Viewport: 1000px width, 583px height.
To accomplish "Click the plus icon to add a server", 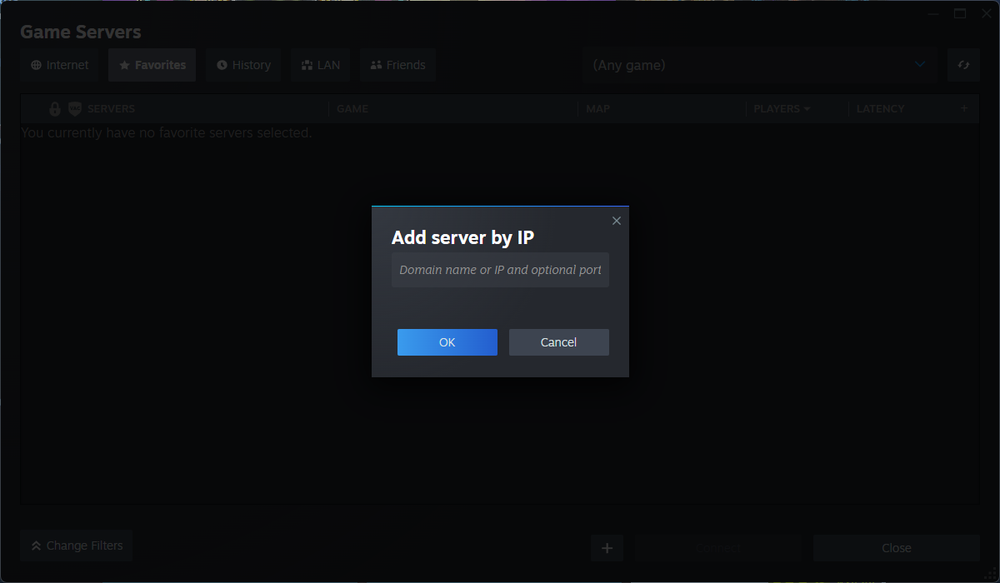I will coord(606,548).
